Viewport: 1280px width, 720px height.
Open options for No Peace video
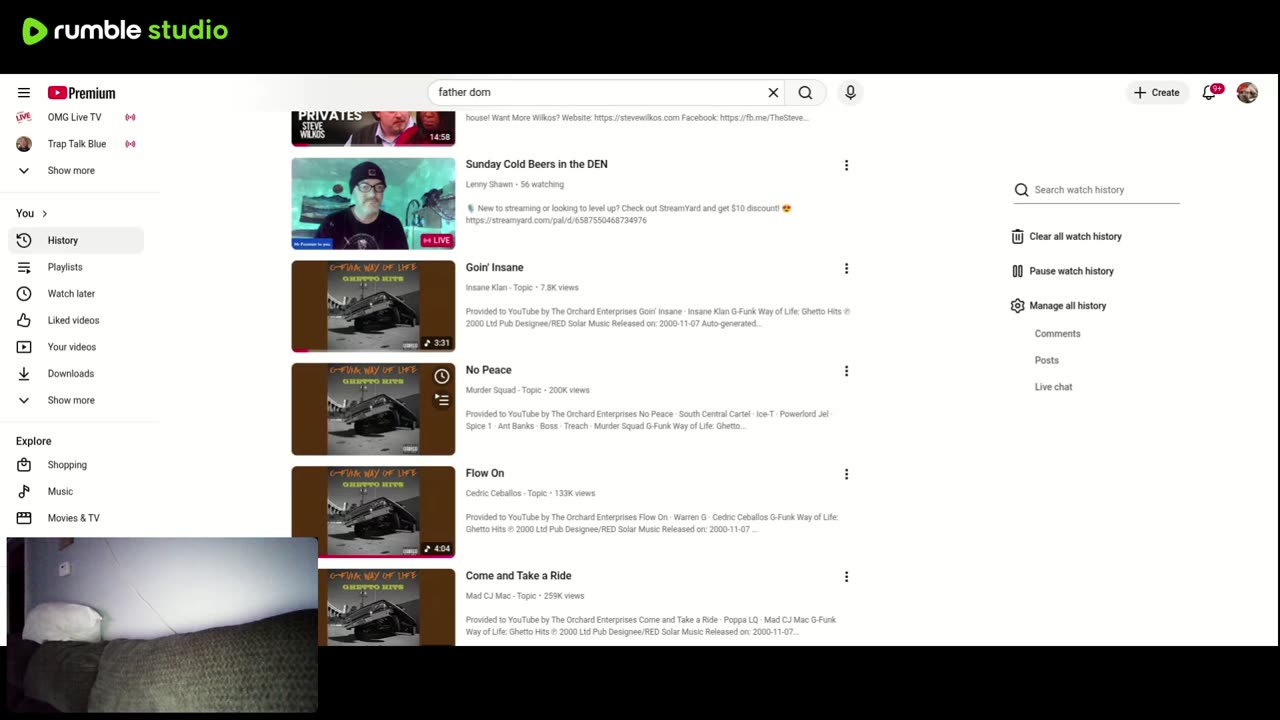pos(846,371)
